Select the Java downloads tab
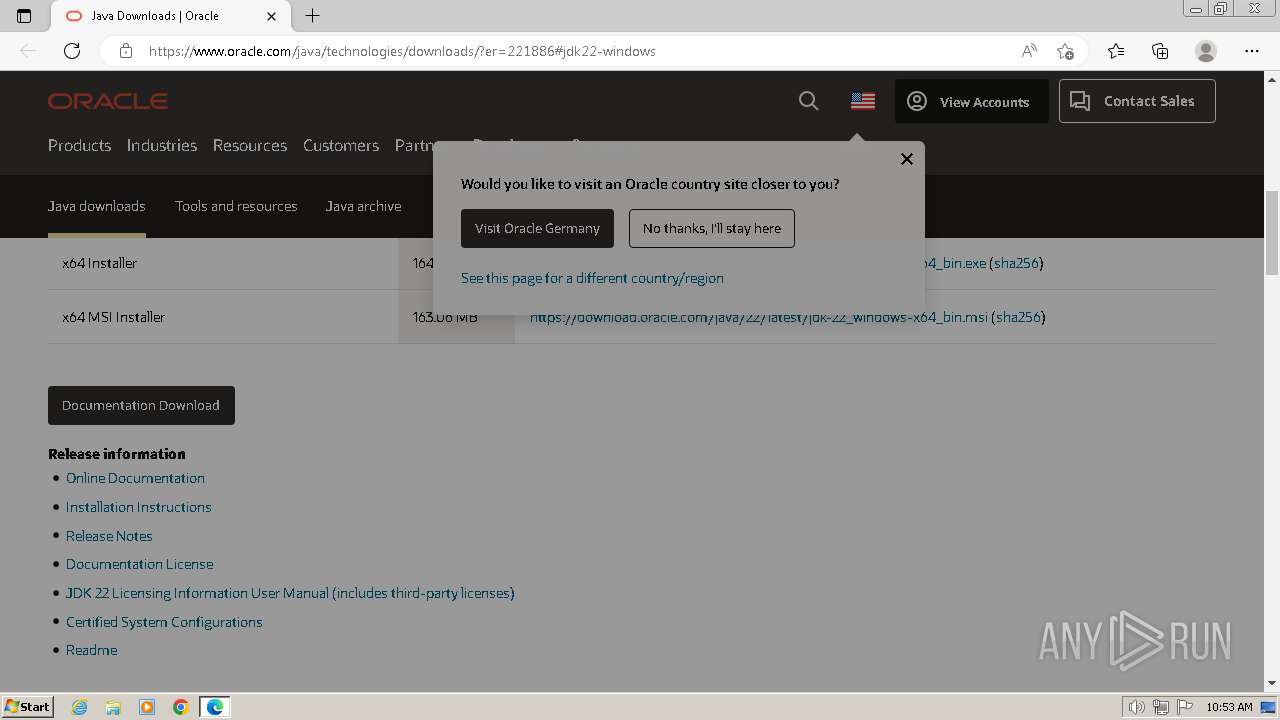The image size is (1280, 720). pos(97,206)
